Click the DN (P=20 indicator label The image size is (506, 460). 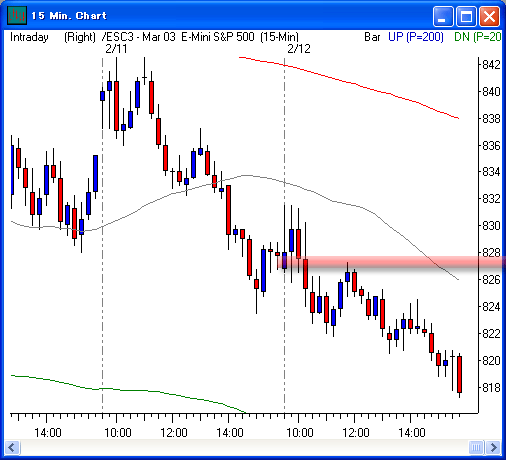478,37
